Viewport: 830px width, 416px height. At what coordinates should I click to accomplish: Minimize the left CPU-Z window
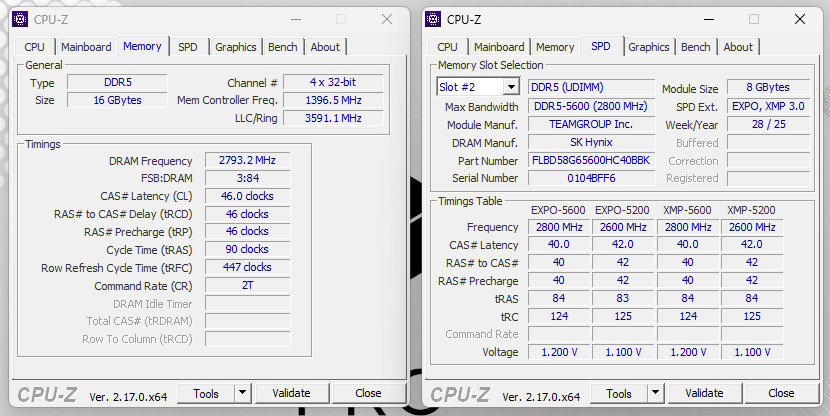coord(296,20)
